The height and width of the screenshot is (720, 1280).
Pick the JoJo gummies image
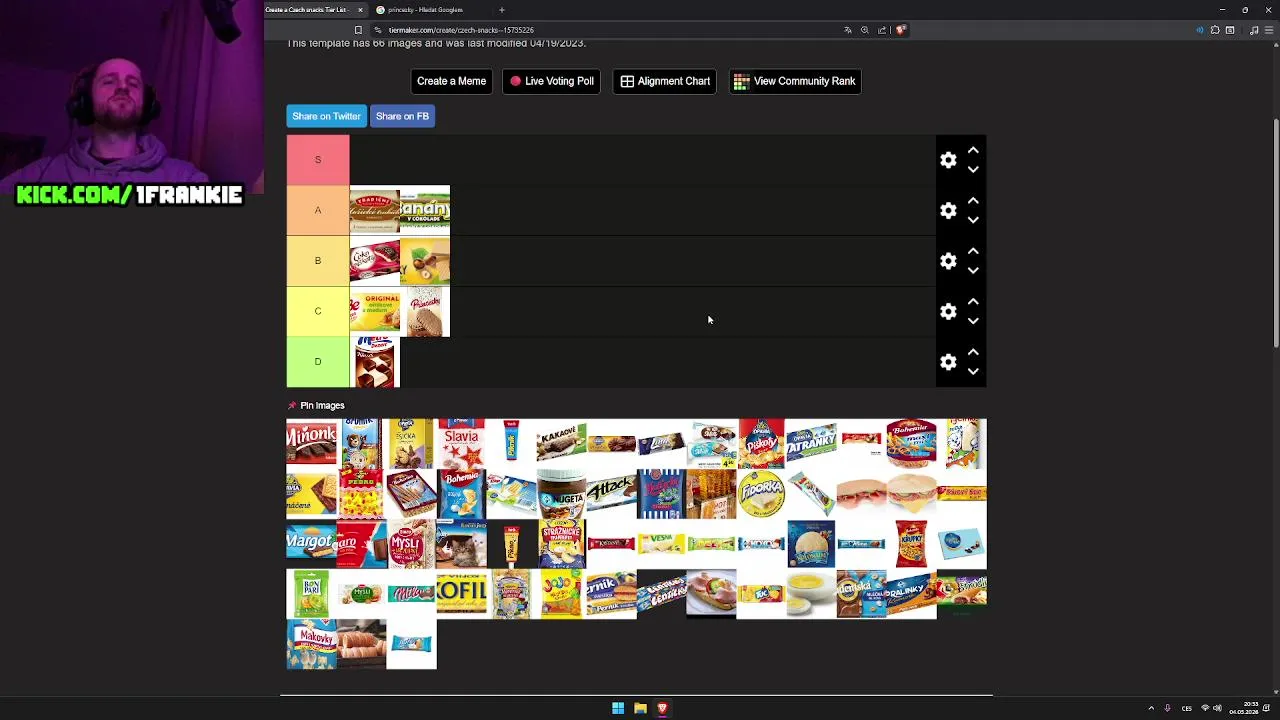pos(561,594)
